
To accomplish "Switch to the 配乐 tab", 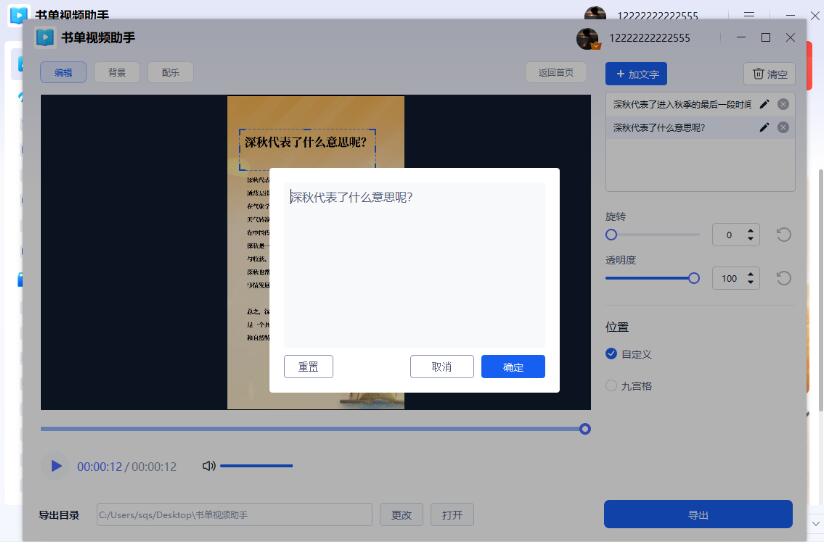I will coord(170,72).
